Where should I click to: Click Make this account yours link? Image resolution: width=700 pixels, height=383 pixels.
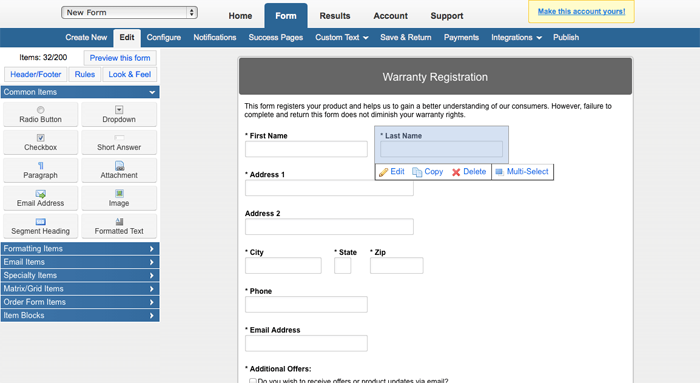pos(581,12)
